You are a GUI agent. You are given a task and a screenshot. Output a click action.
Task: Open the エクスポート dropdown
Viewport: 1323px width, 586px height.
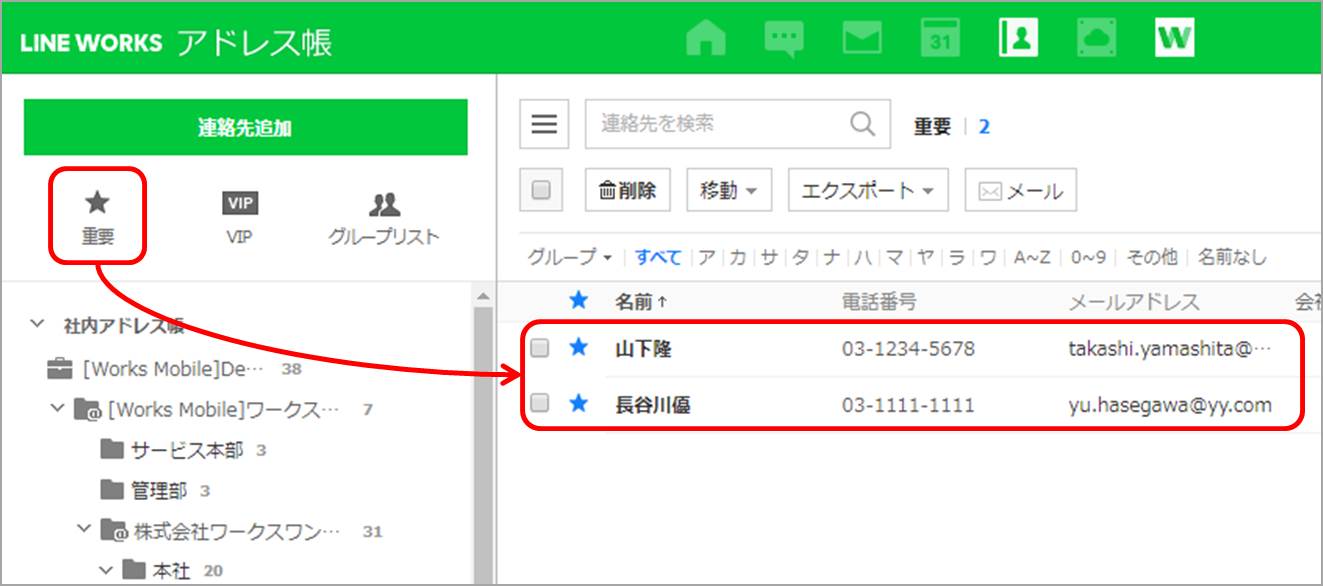[x=867, y=190]
